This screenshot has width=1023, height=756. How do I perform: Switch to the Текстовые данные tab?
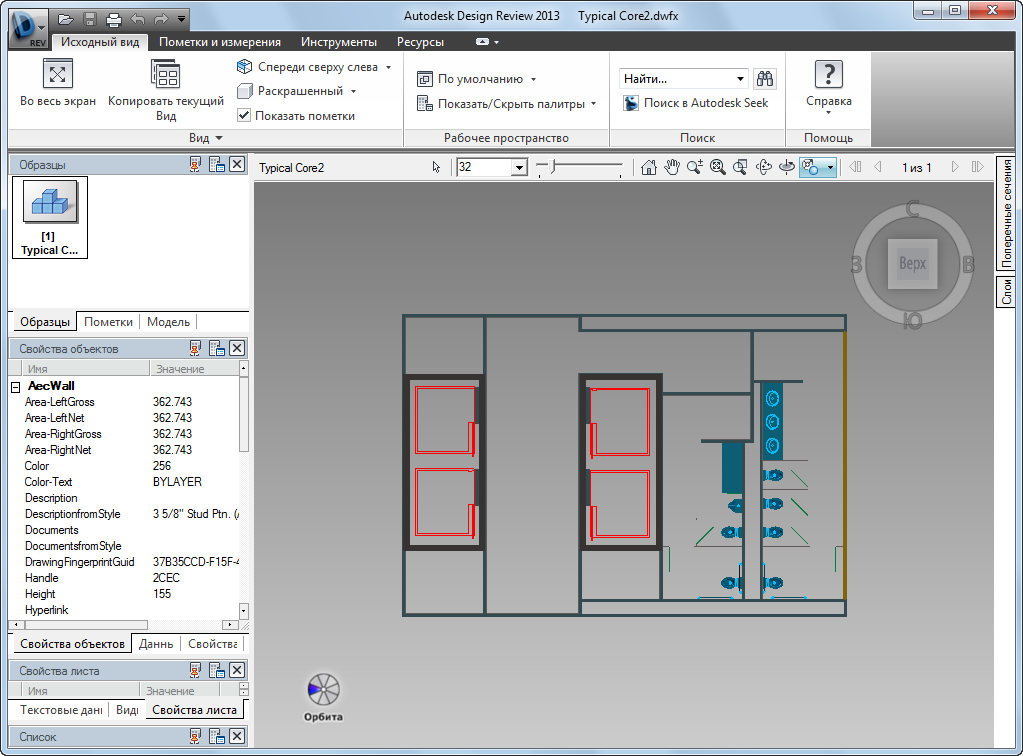(x=61, y=710)
